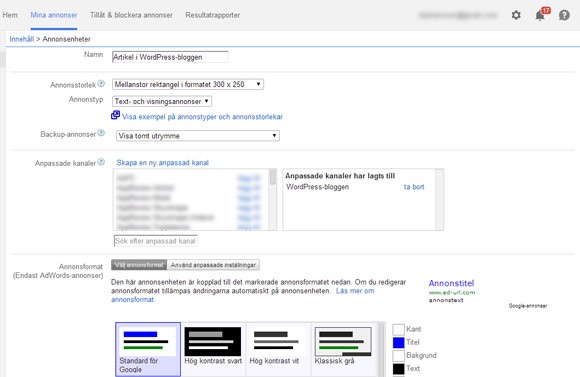Image resolution: width=580 pixels, height=377 pixels.
Task: Click the black Text color swatch
Action: tap(398, 368)
